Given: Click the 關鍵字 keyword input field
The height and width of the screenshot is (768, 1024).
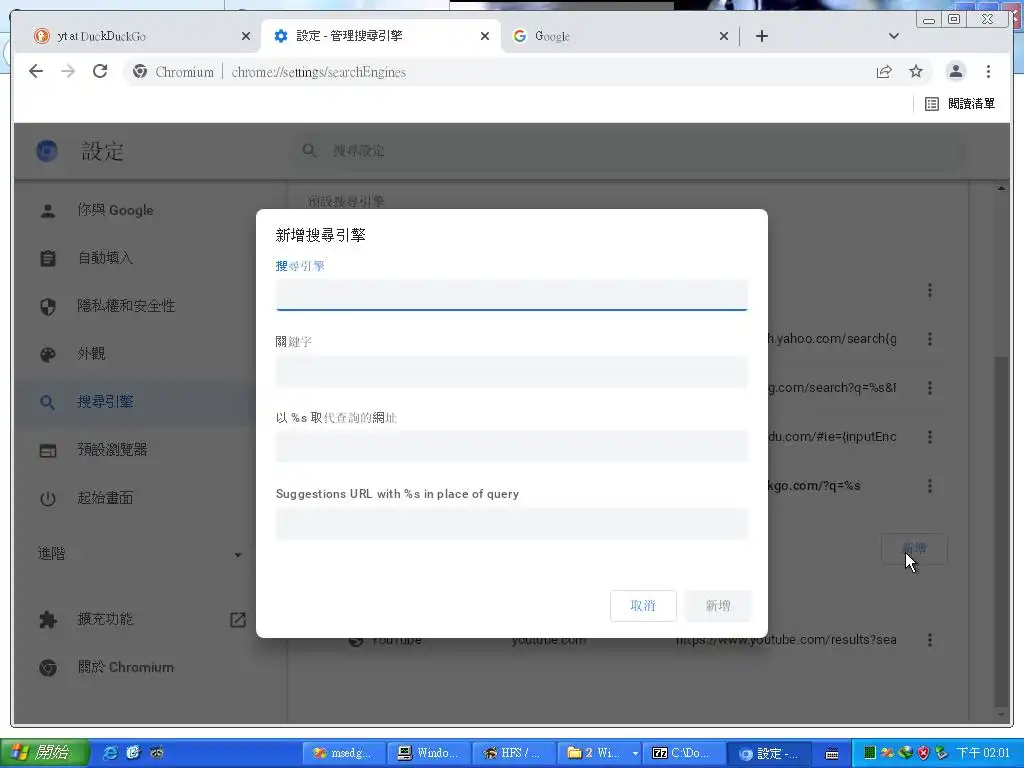Looking at the screenshot, I should tap(511, 372).
